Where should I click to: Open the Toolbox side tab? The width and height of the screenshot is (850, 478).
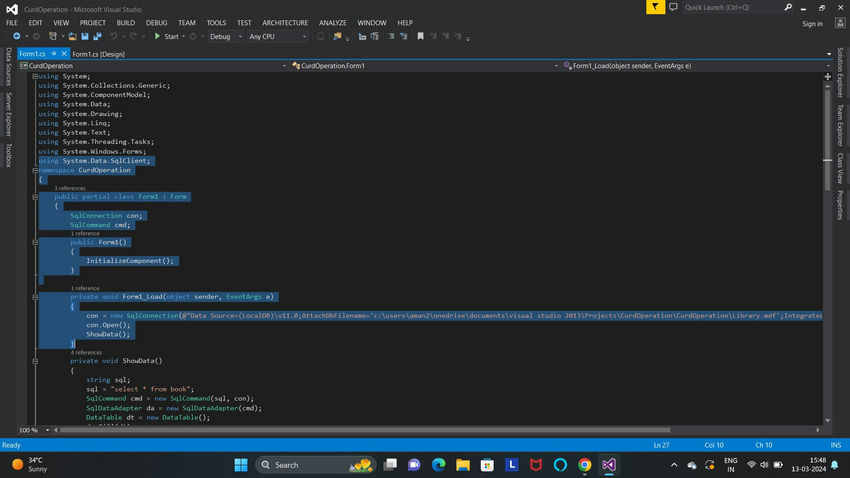click(x=9, y=155)
